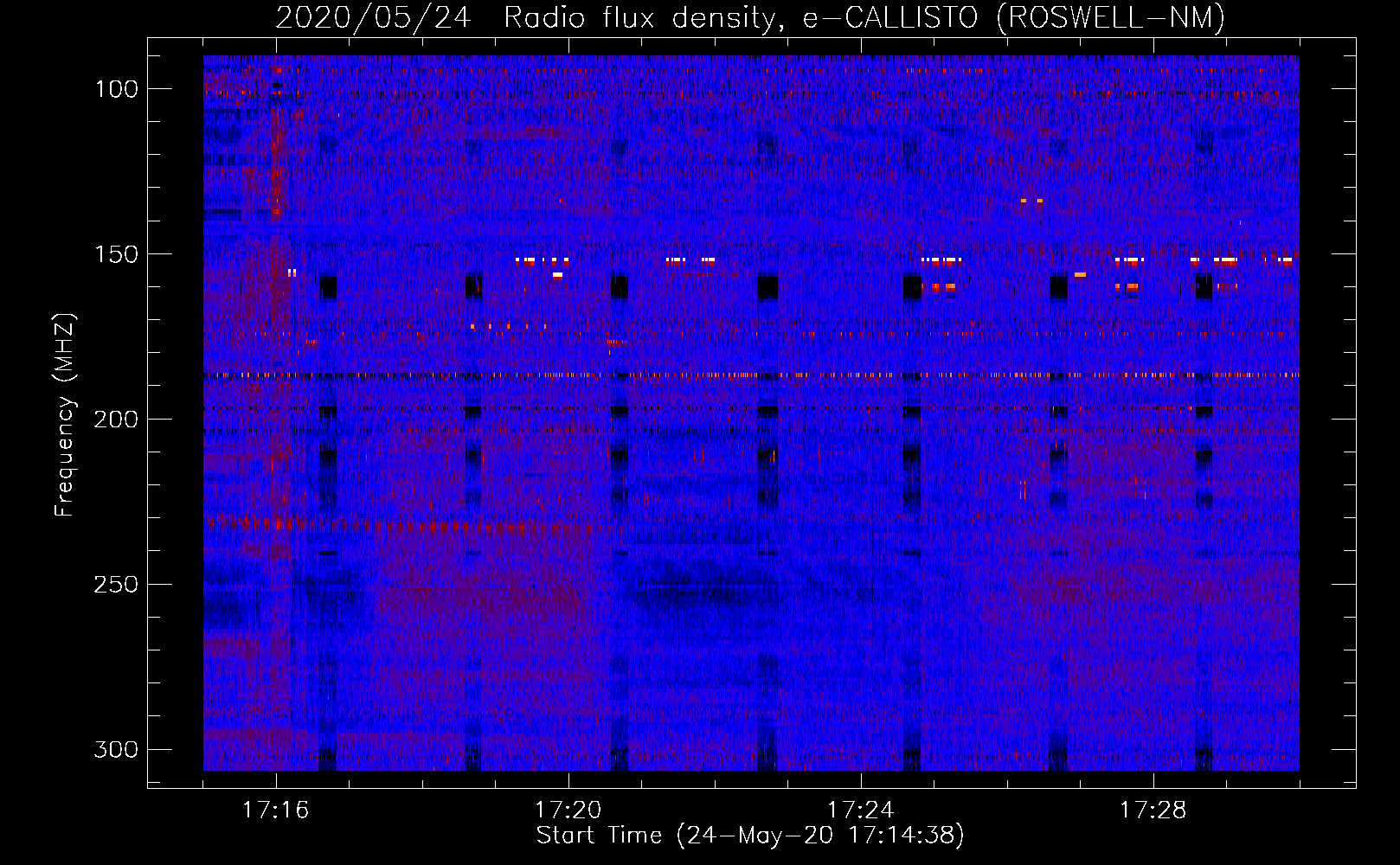The height and width of the screenshot is (865, 1400).
Task: Click the 17:24 time tick label
Action: (x=860, y=811)
